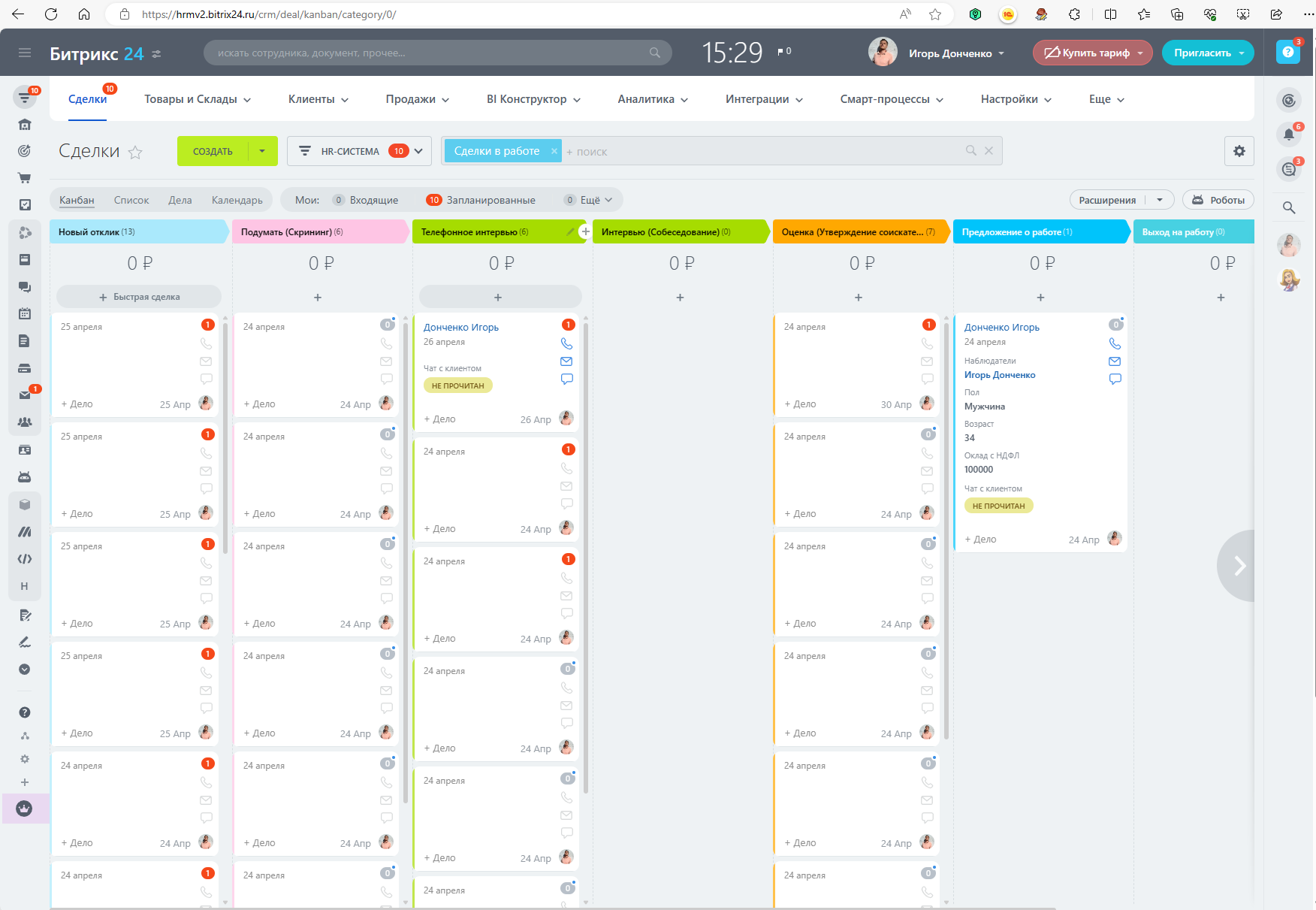Open chat from Донченко Игорь card in Телефонное интервью
1316x910 pixels.
click(x=566, y=379)
